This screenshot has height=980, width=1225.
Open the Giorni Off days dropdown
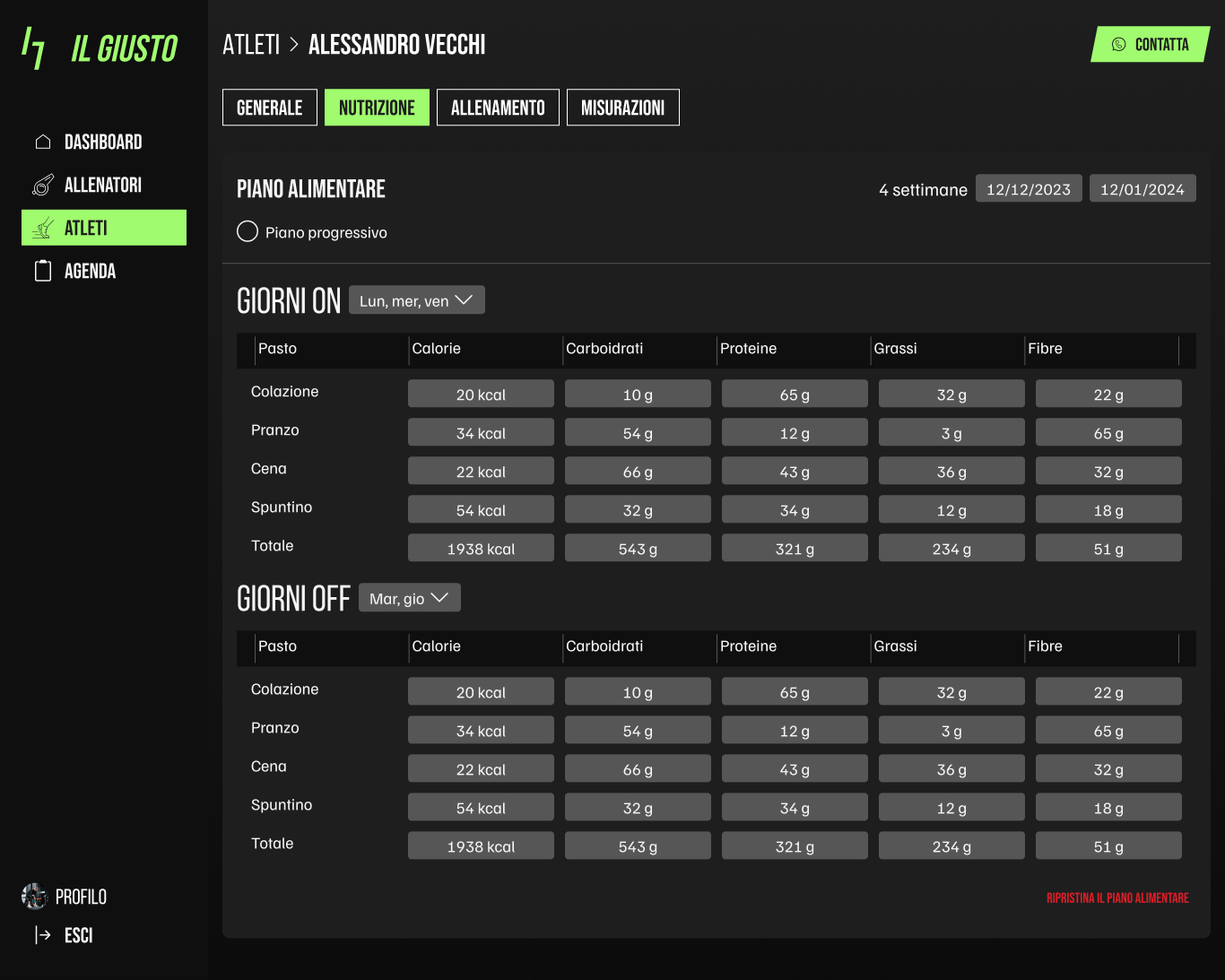coord(410,598)
